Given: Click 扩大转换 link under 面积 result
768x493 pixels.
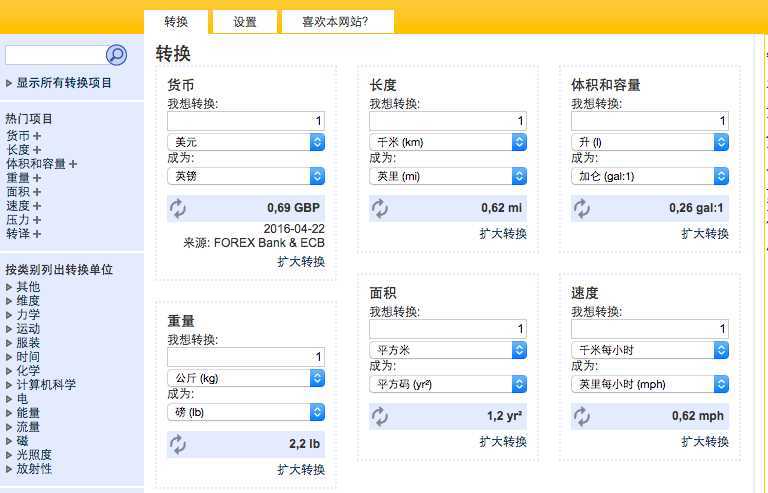Looking at the screenshot, I should [x=503, y=442].
